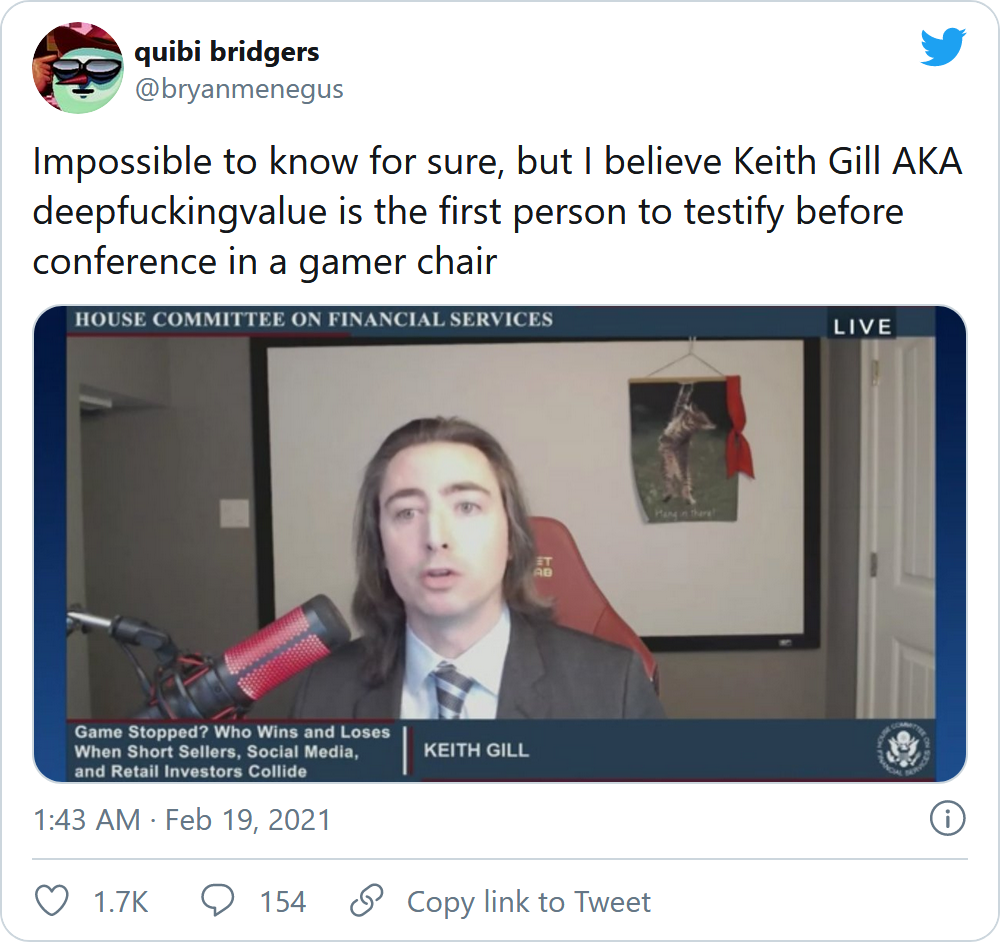Open the 1:43 AM Feb 19, 2021 timestamp
This screenshot has height=942, width=1000.
point(182,820)
